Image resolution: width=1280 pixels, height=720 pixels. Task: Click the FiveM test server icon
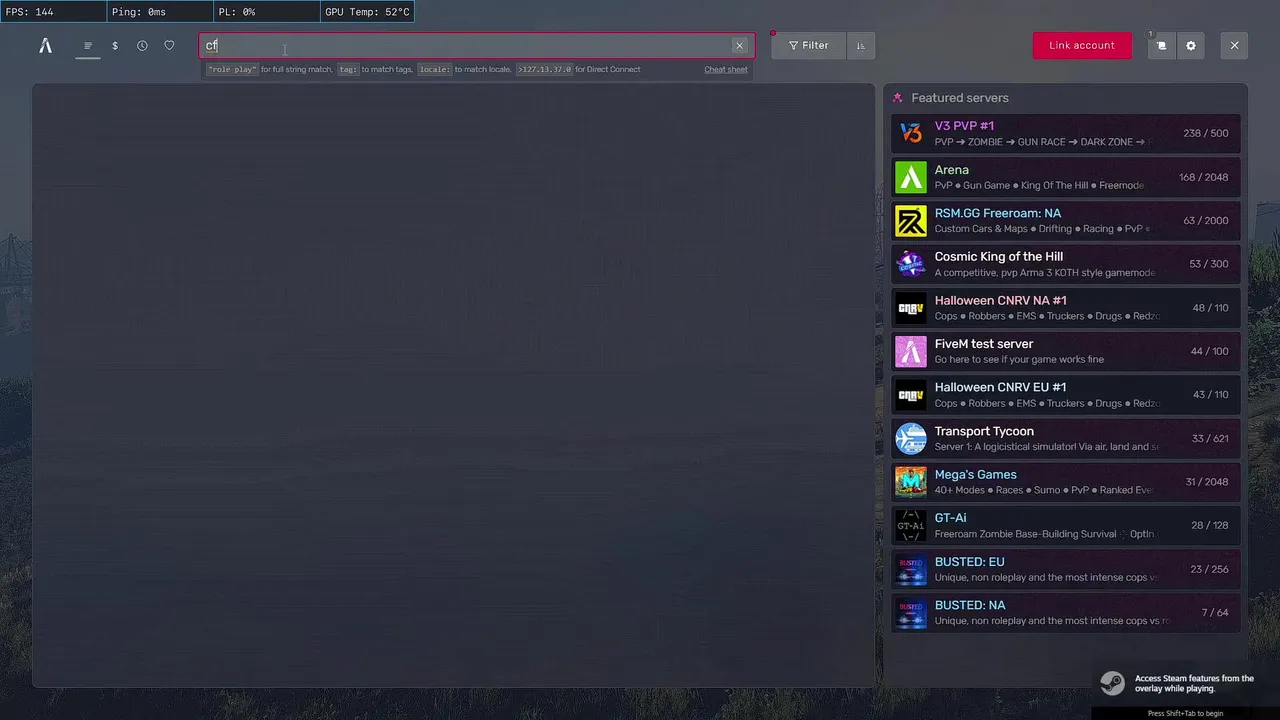(x=910, y=351)
